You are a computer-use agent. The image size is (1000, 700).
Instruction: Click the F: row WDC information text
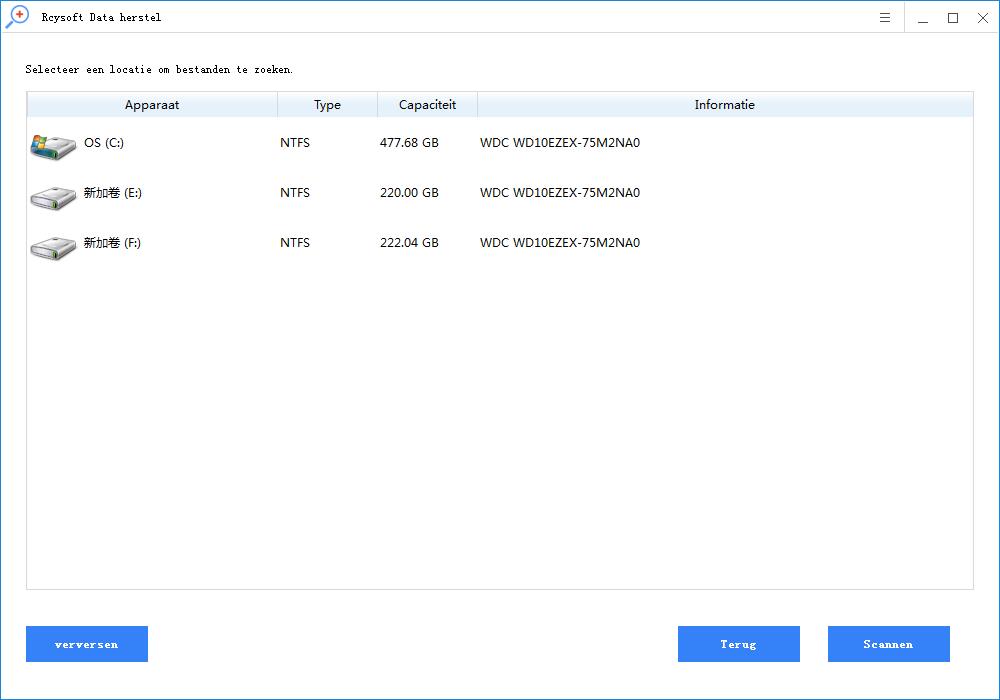pos(559,243)
